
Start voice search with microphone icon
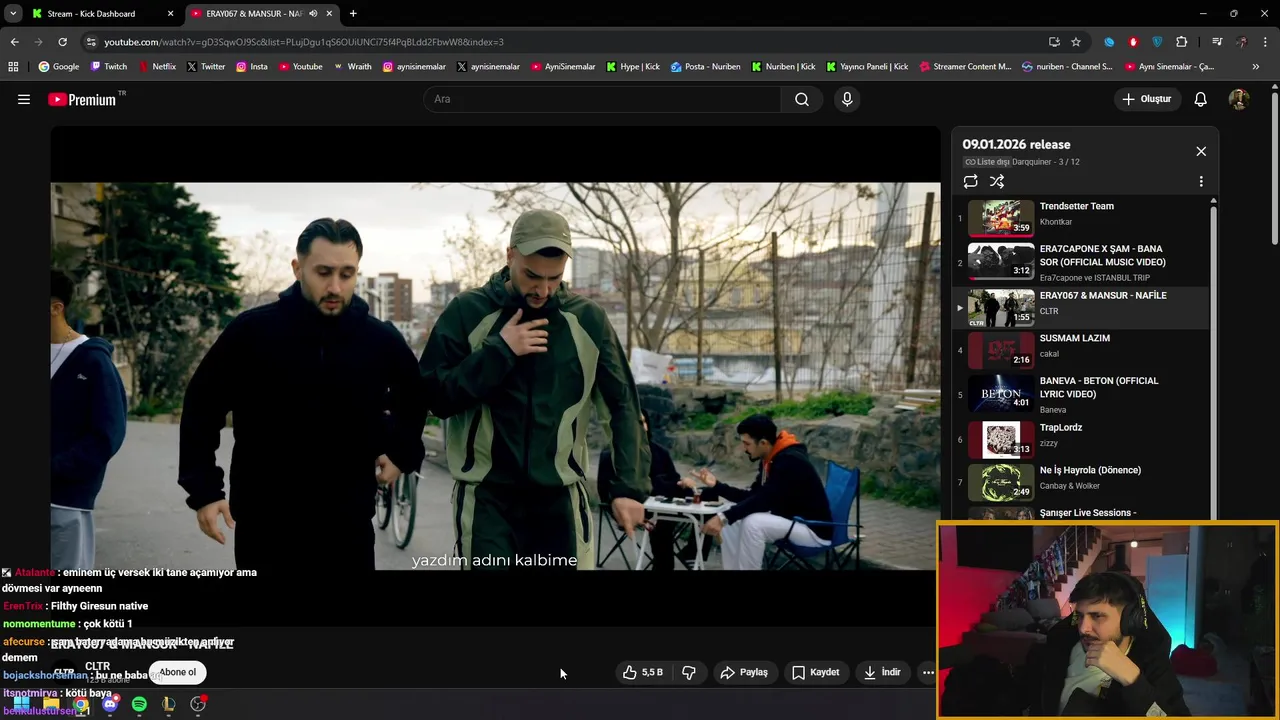point(847,99)
